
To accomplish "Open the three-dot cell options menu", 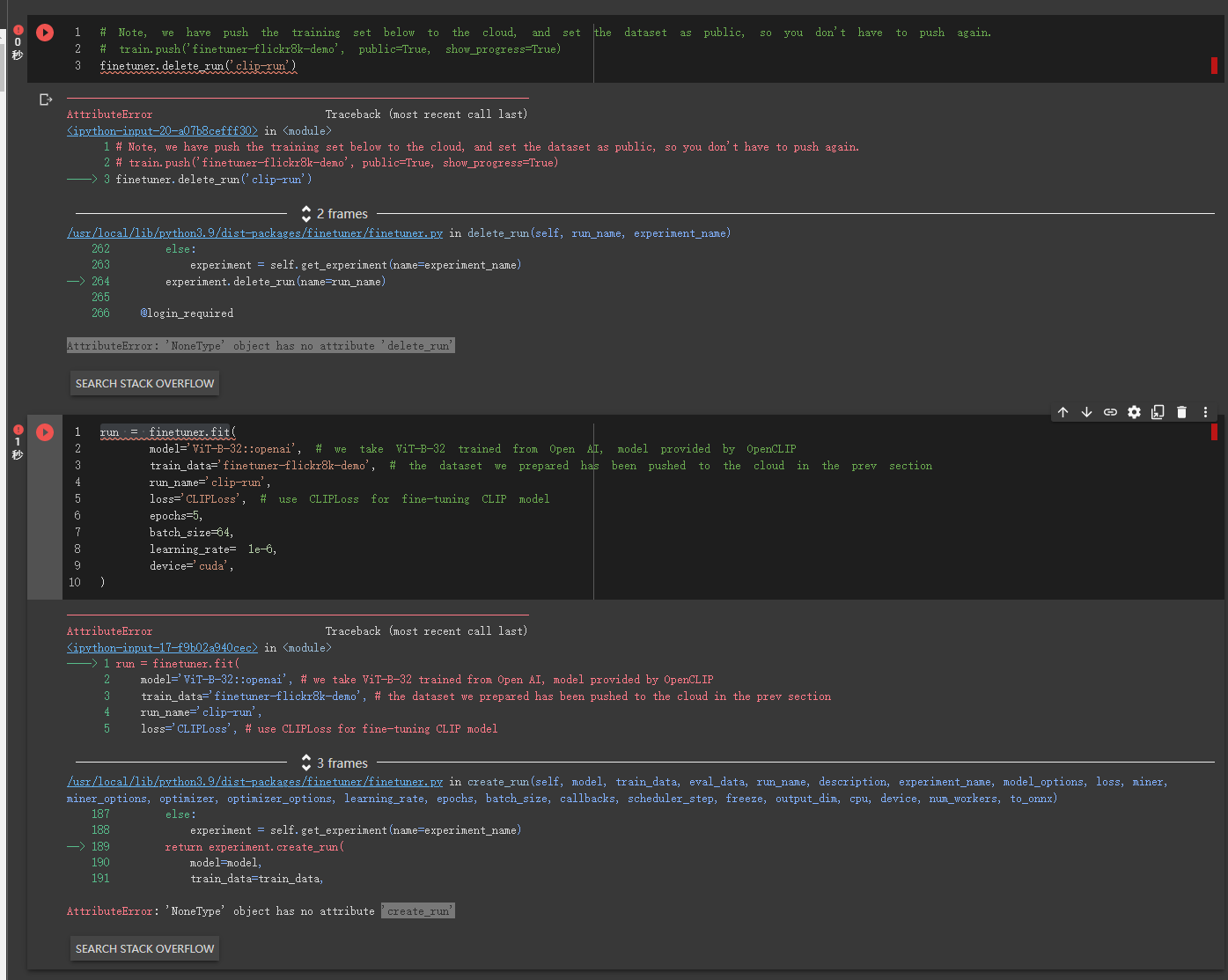I will (x=1205, y=411).
